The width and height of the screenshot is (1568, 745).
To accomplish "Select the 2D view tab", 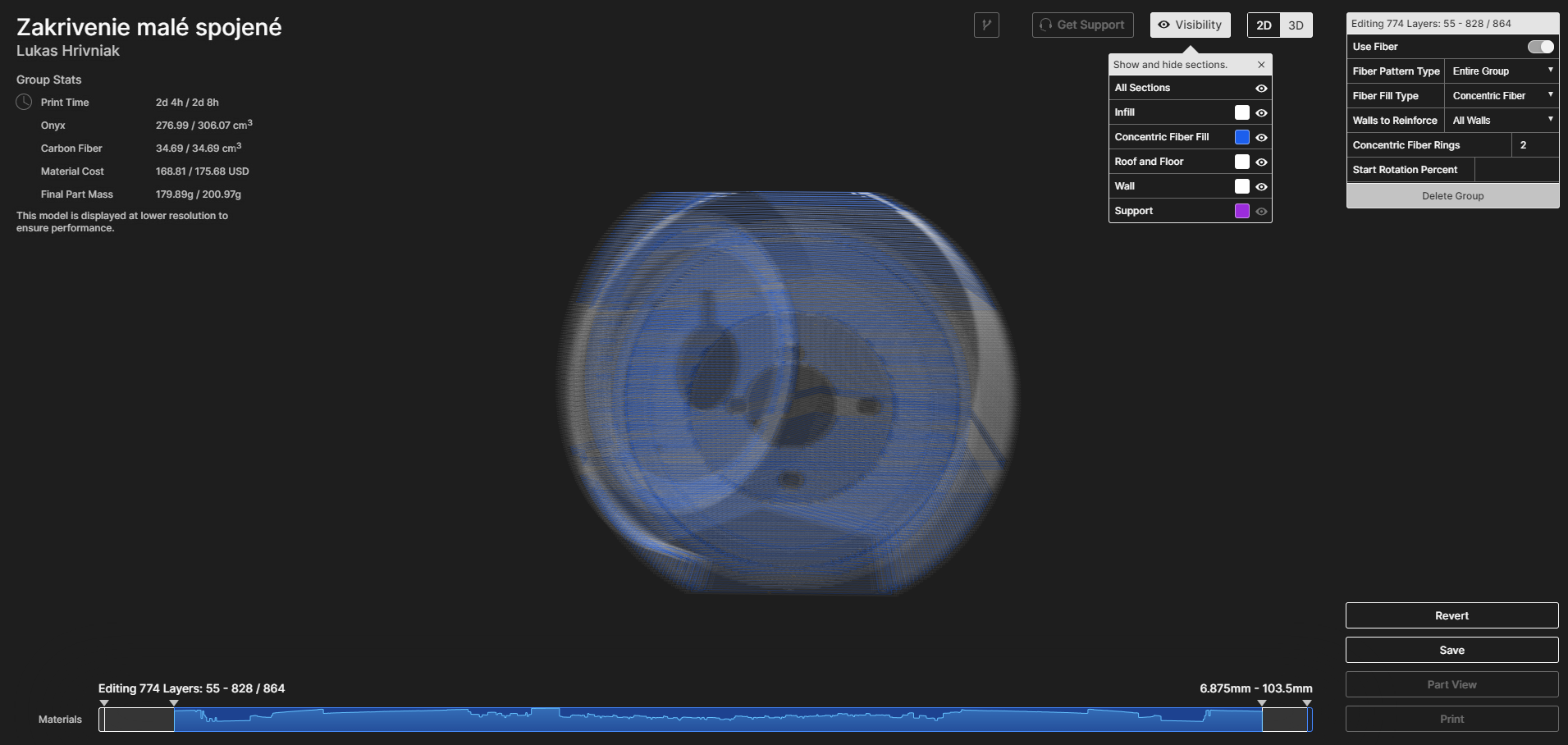I will (1264, 25).
